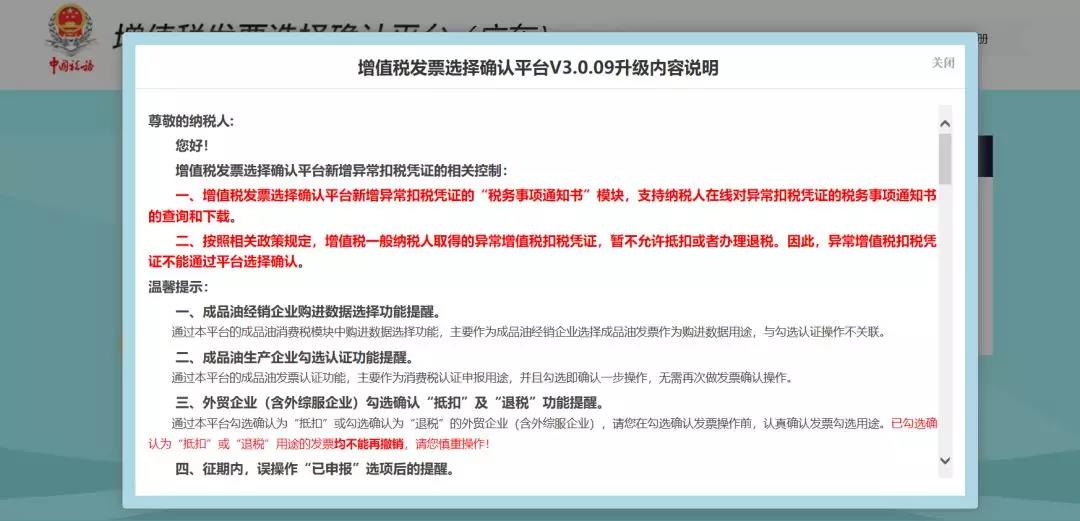1080x521 pixels.
Task: Click the 中国税务 emblem logo
Action: [72, 39]
